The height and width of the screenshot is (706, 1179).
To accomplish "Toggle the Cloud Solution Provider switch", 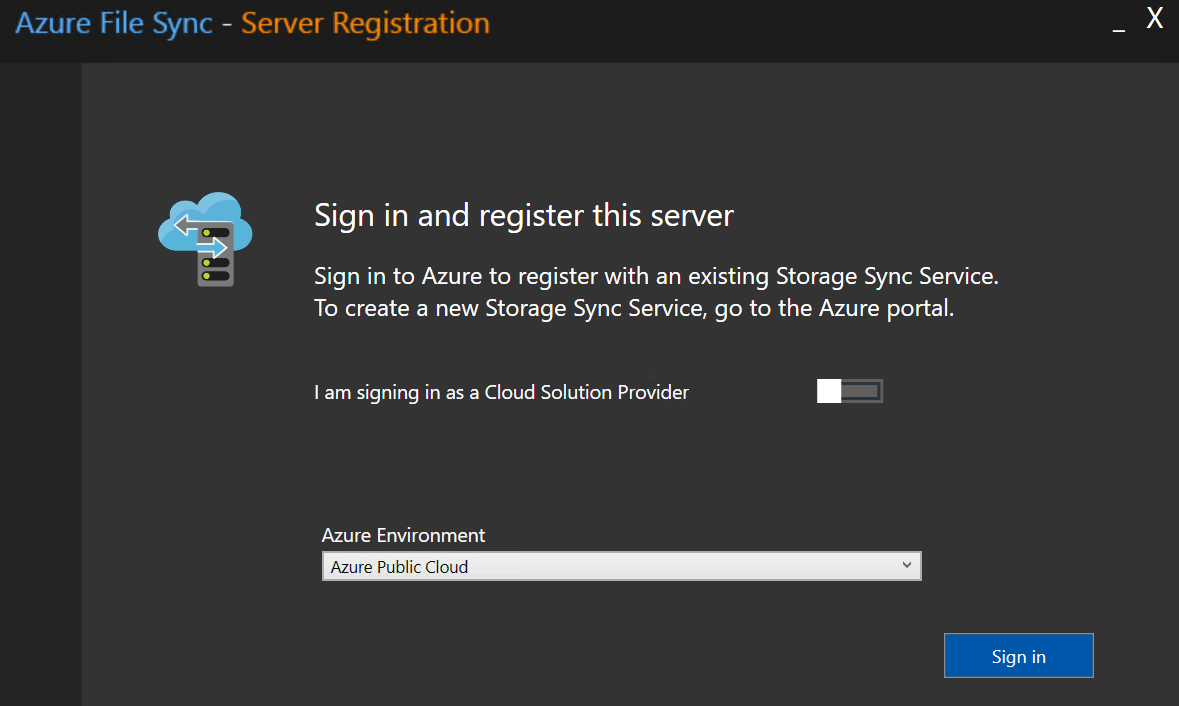I will tap(850, 391).
